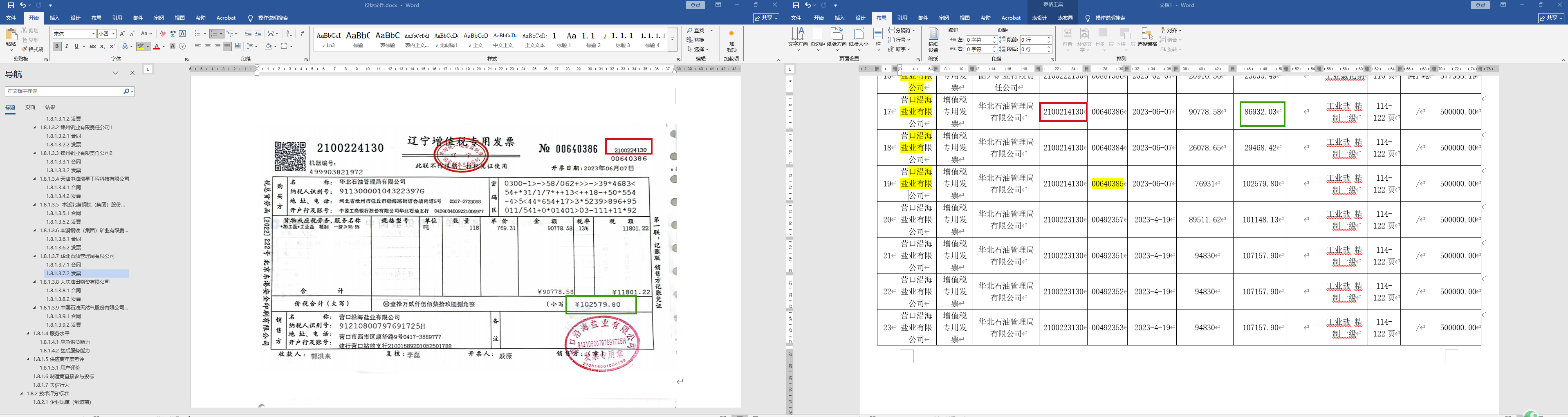The image size is (1568, 417).
Task: Decrease paragraph indent in 投标文件 window
Action: click(x=248, y=34)
